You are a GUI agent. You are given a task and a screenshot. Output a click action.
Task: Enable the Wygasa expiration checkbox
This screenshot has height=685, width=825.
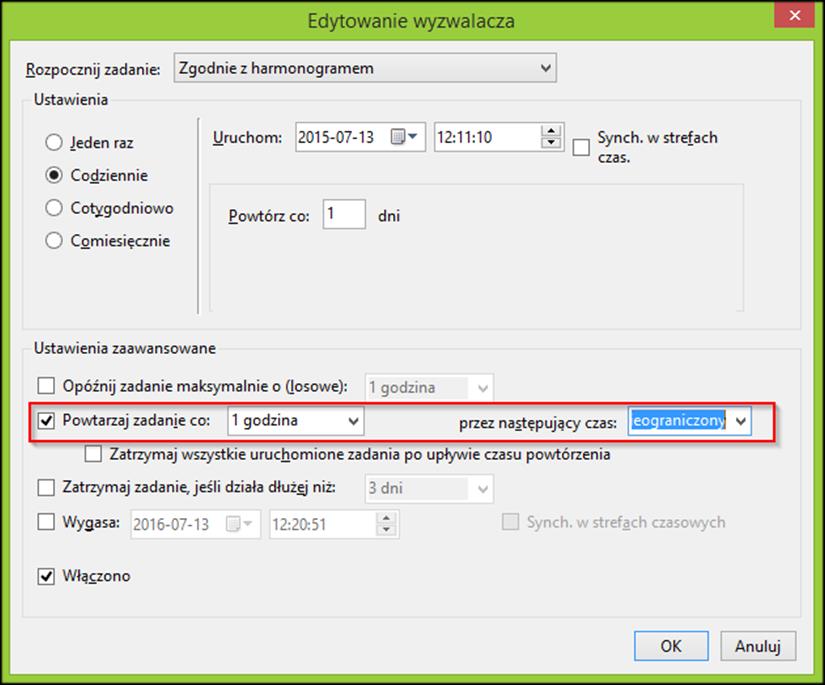coord(46,521)
